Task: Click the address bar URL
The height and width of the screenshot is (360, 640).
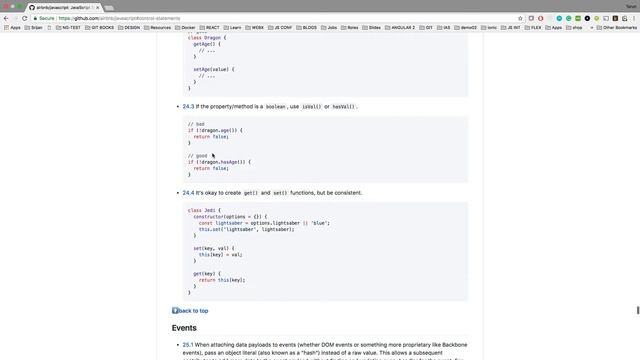Action: (x=119, y=18)
